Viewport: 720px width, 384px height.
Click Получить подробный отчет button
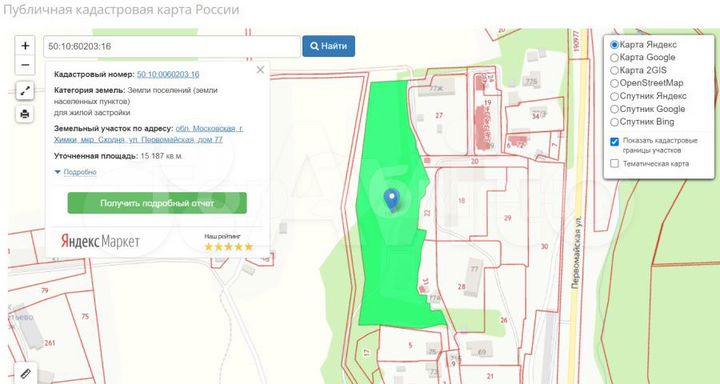coord(157,203)
